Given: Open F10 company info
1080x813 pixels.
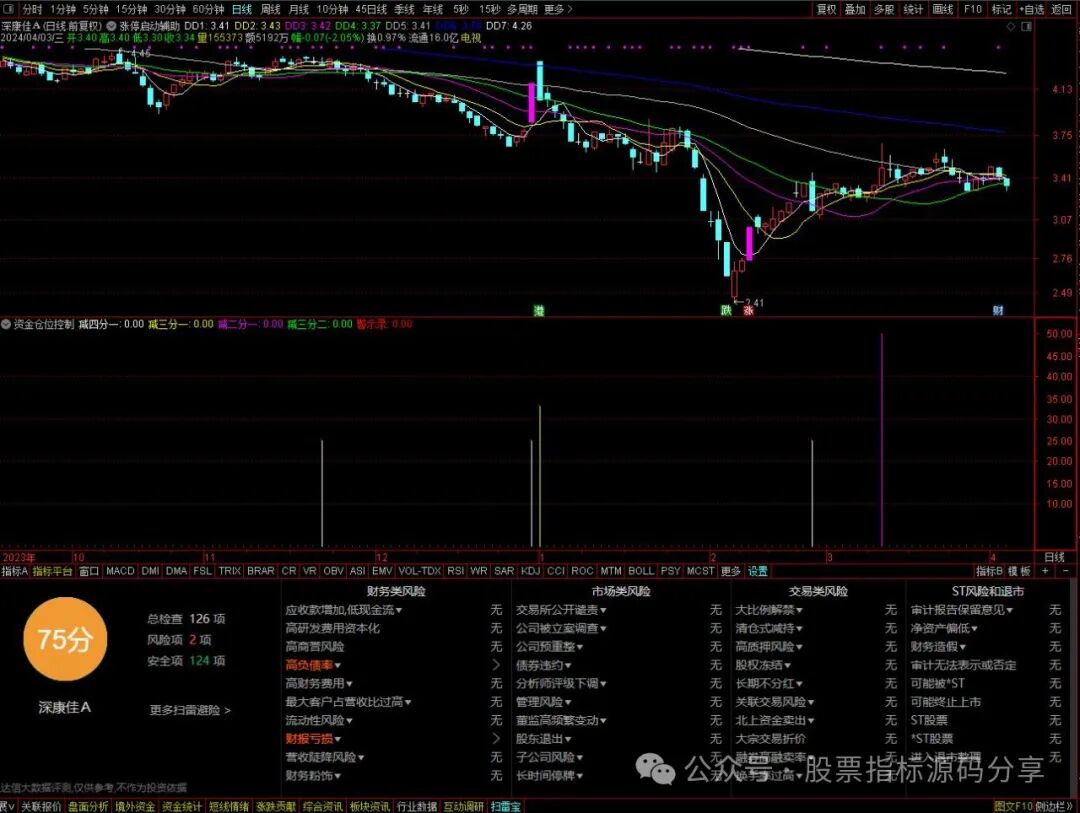Looking at the screenshot, I should (x=973, y=9).
